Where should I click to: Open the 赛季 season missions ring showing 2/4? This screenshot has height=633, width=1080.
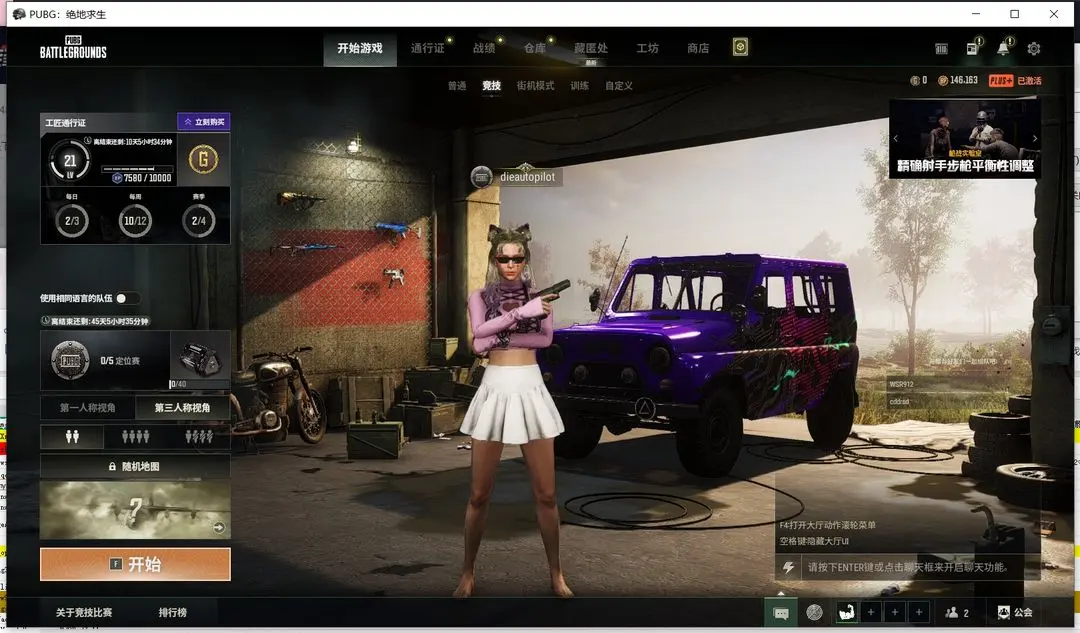click(x=198, y=220)
